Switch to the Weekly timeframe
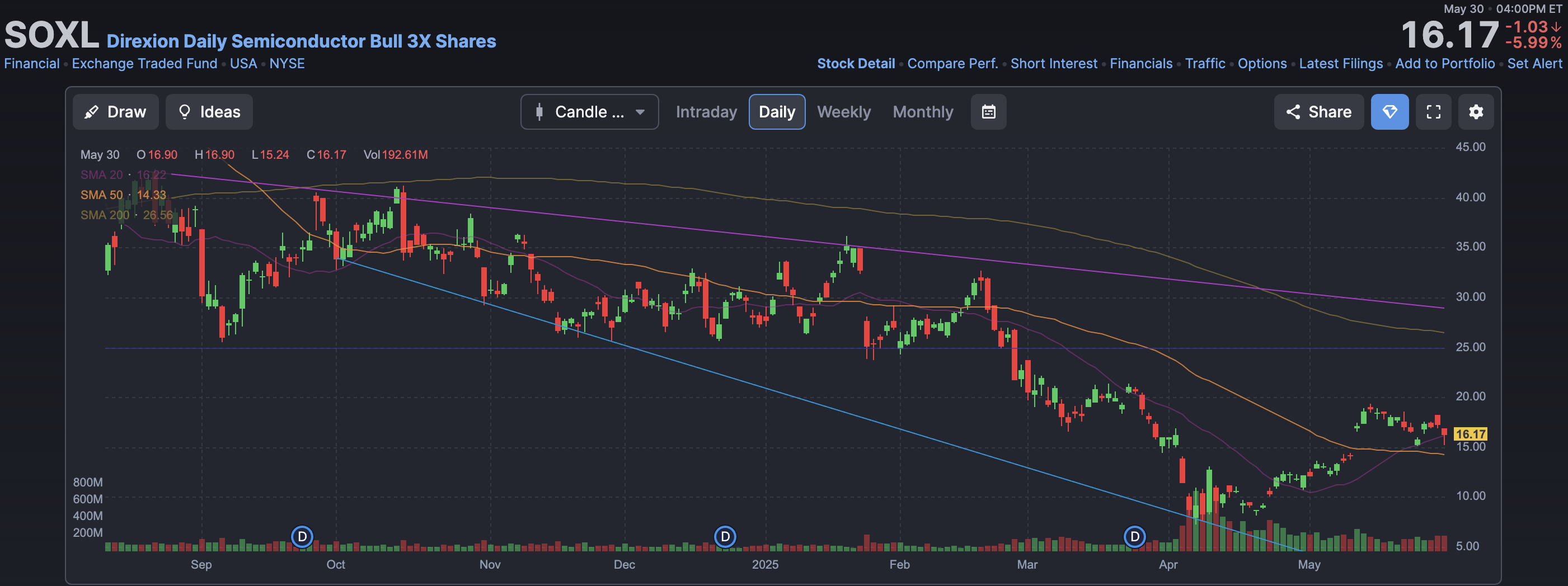Image resolution: width=1568 pixels, height=586 pixels. coord(844,112)
